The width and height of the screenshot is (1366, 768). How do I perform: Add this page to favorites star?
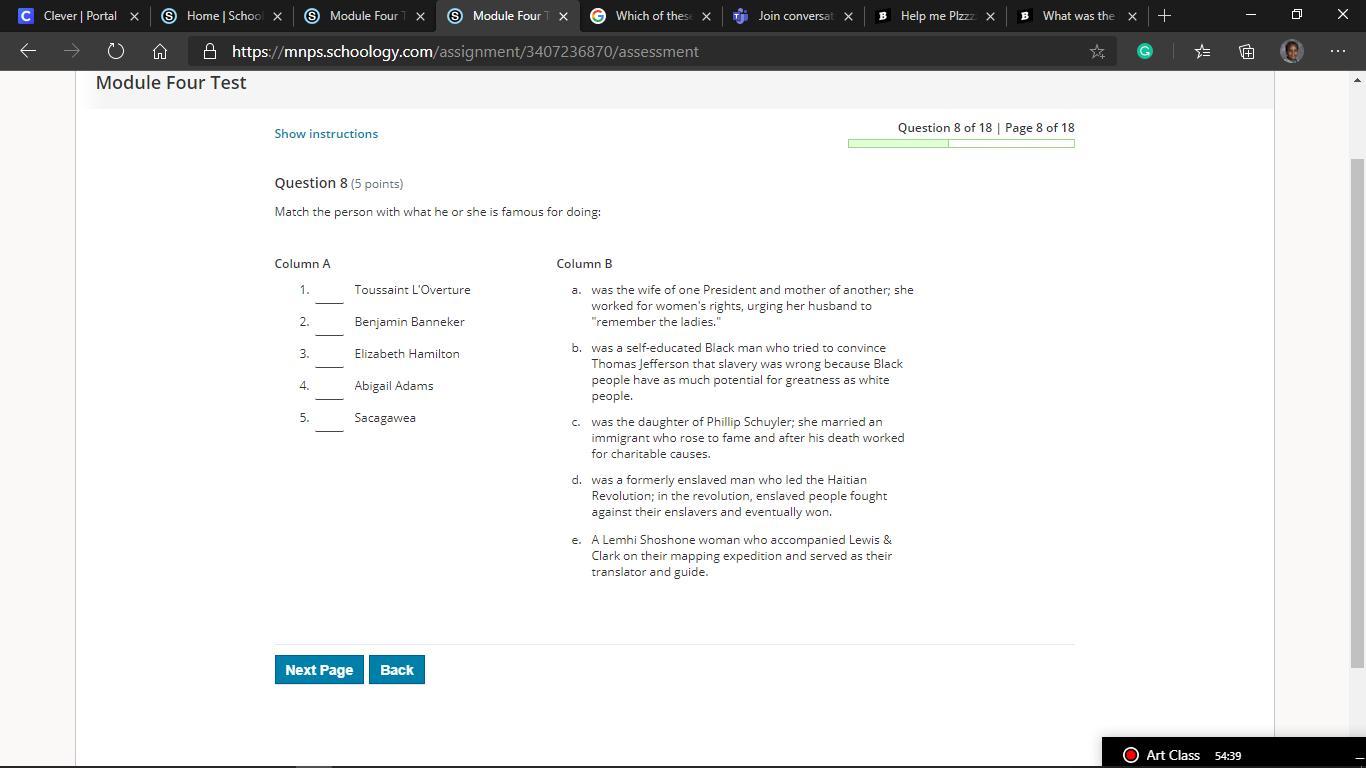click(1097, 51)
